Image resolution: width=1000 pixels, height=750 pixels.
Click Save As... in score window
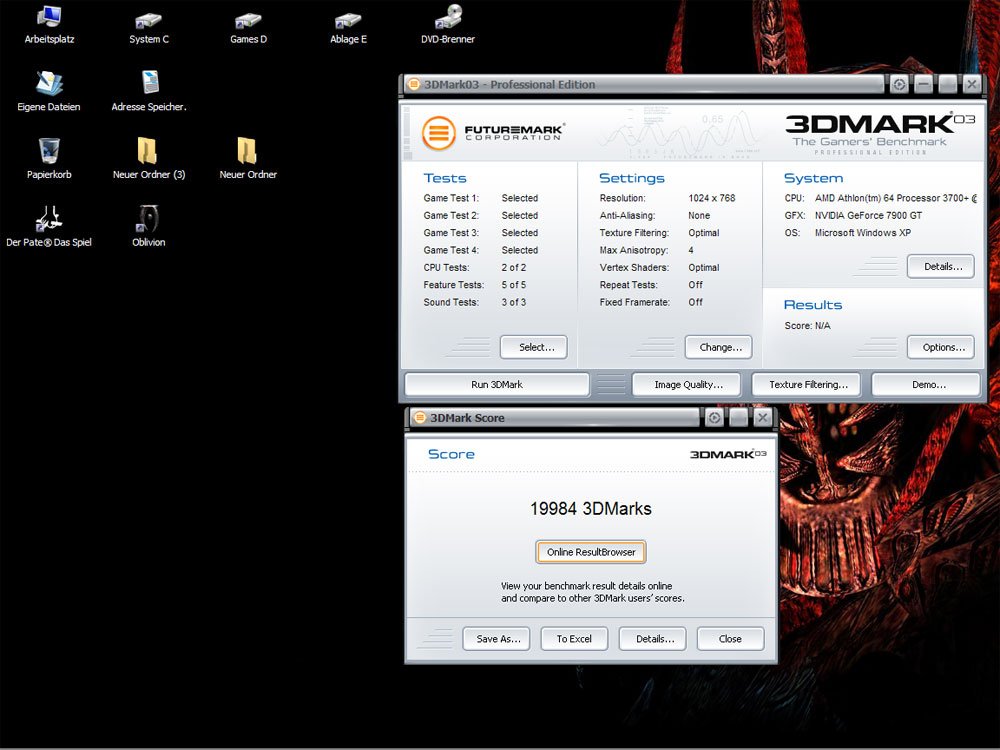click(x=496, y=639)
